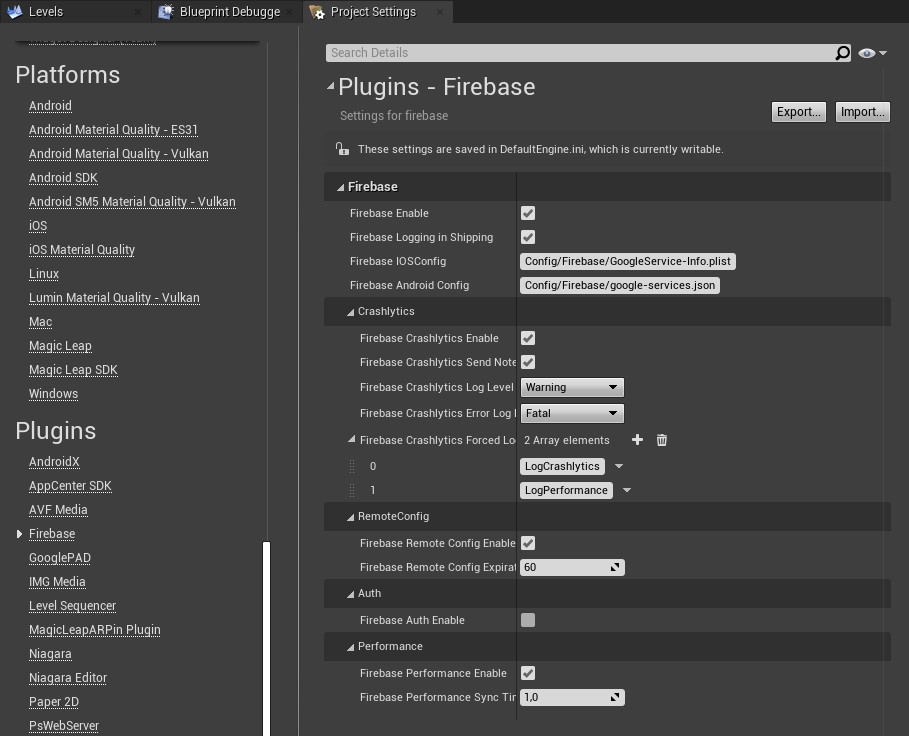This screenshot has width=909, height=736.
Task: Toggle Firebase Crashlytics Enable checkbox
Action: 528,338
